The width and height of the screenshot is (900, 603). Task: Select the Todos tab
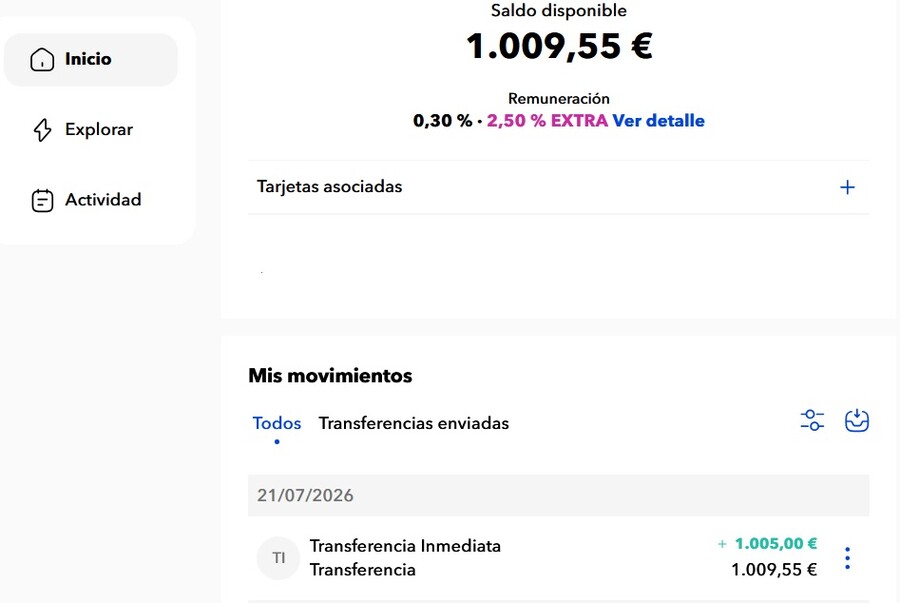pos(277,423)
